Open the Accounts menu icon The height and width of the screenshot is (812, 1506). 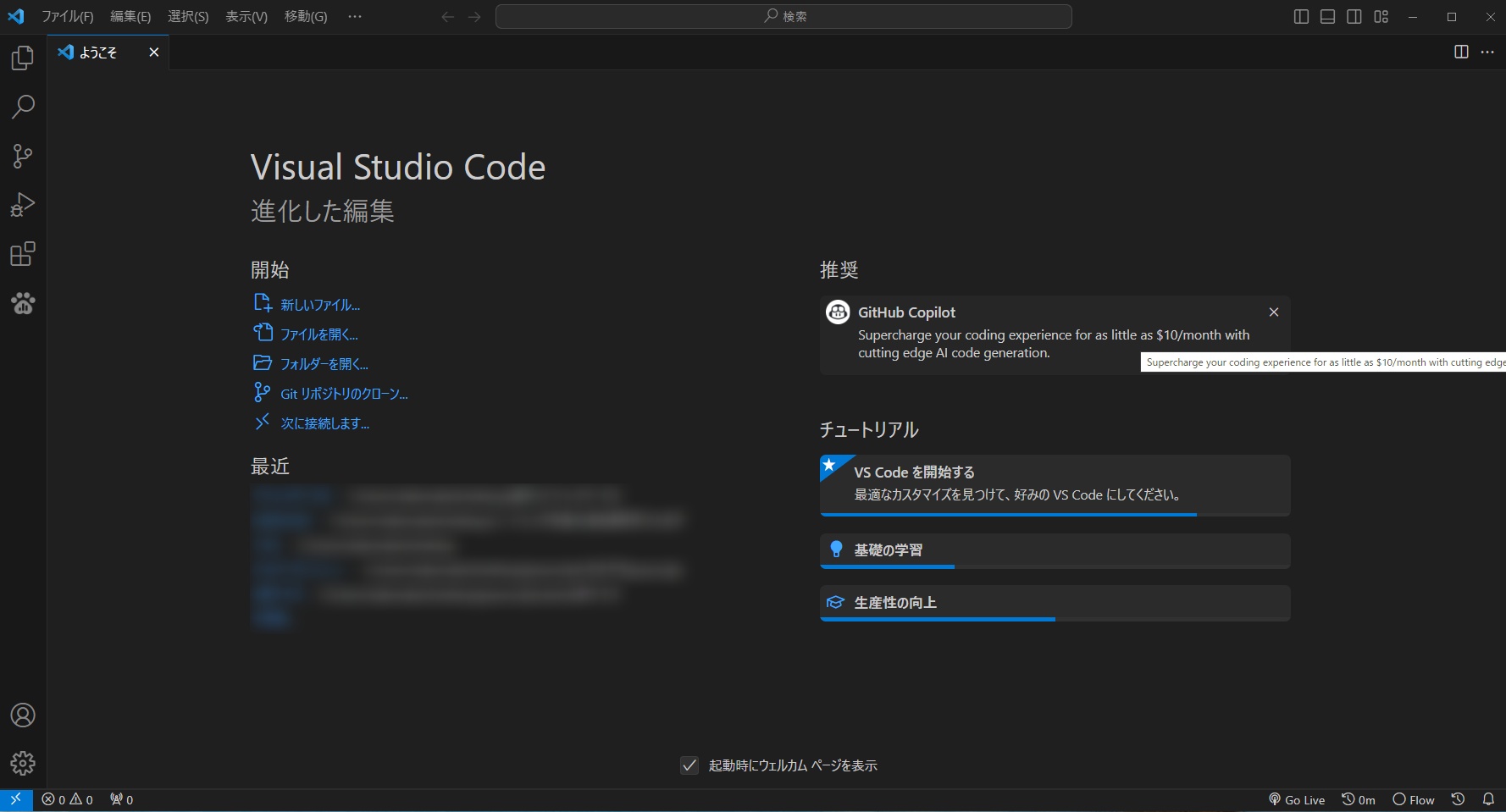click(23, 715)
